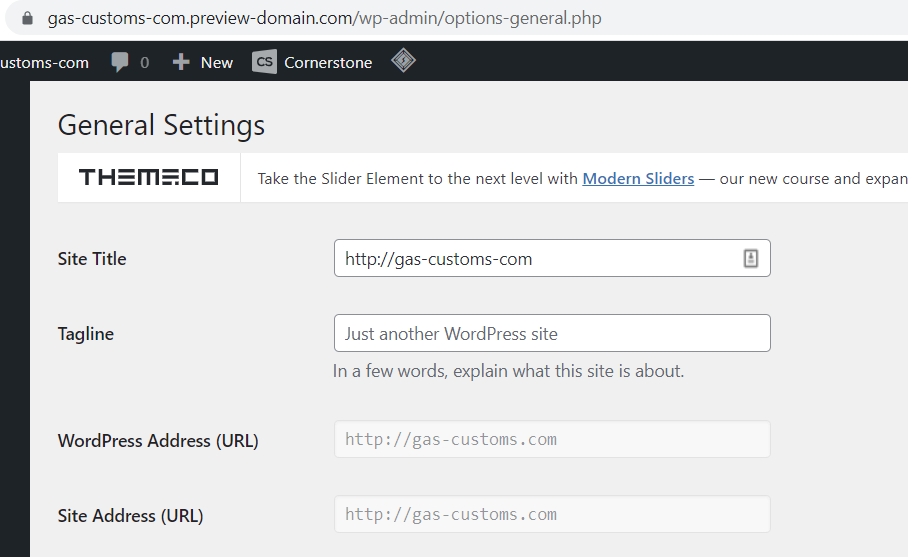Screen dimensions: 908x557
Task: Click the browser URL address text
Action: (325, 18)
